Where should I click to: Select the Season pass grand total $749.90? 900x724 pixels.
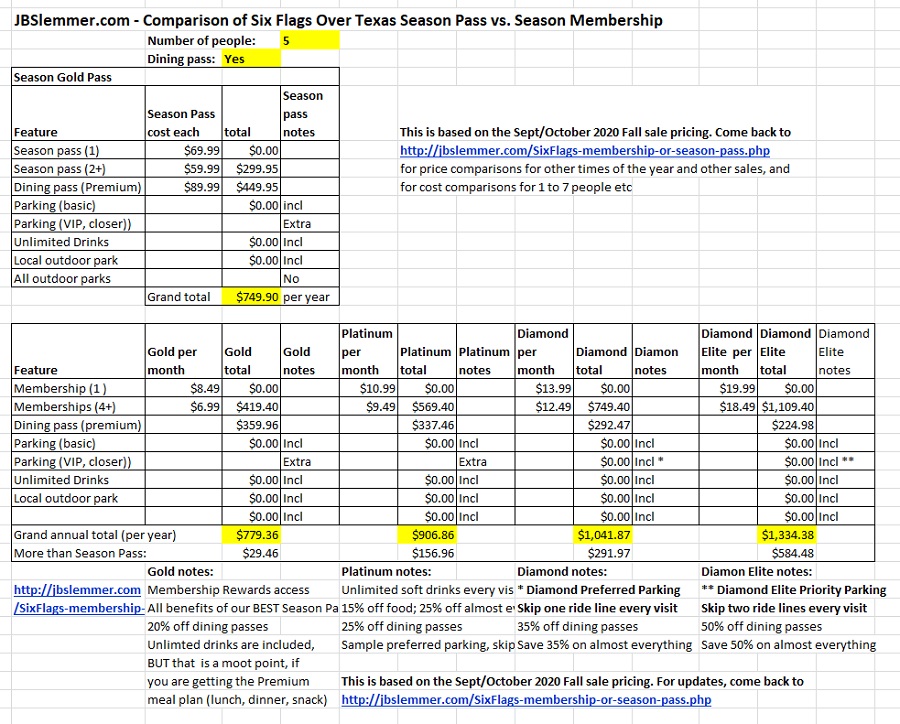[x=251, y=297]
